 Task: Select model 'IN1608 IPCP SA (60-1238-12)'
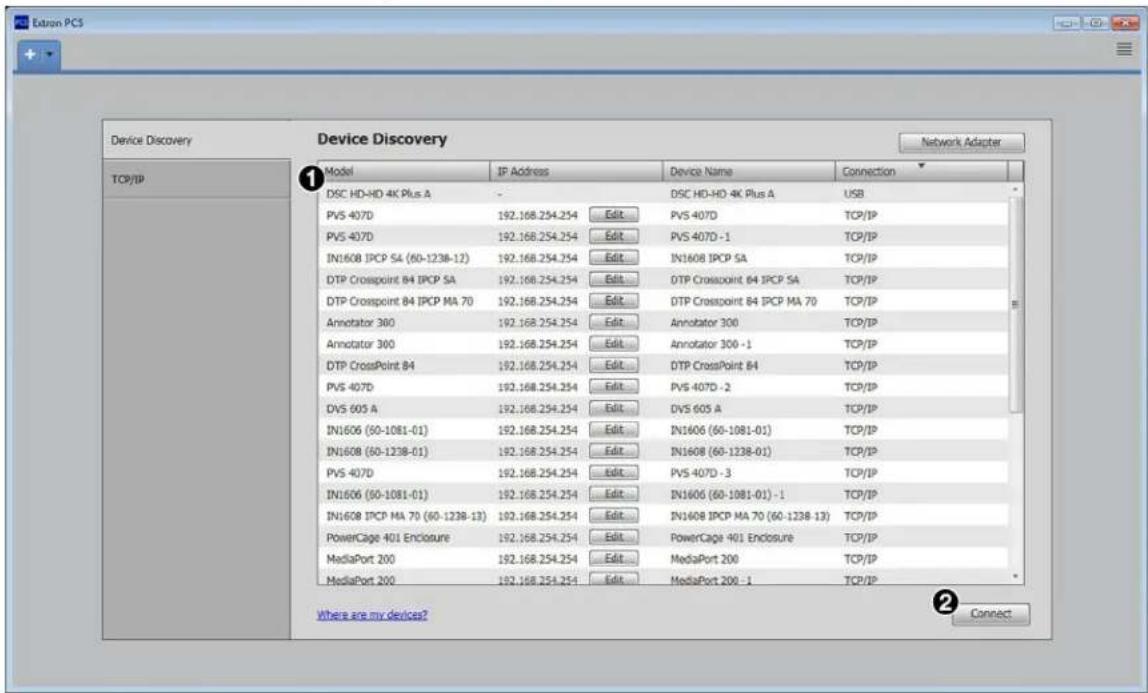[x=398, y=258]
